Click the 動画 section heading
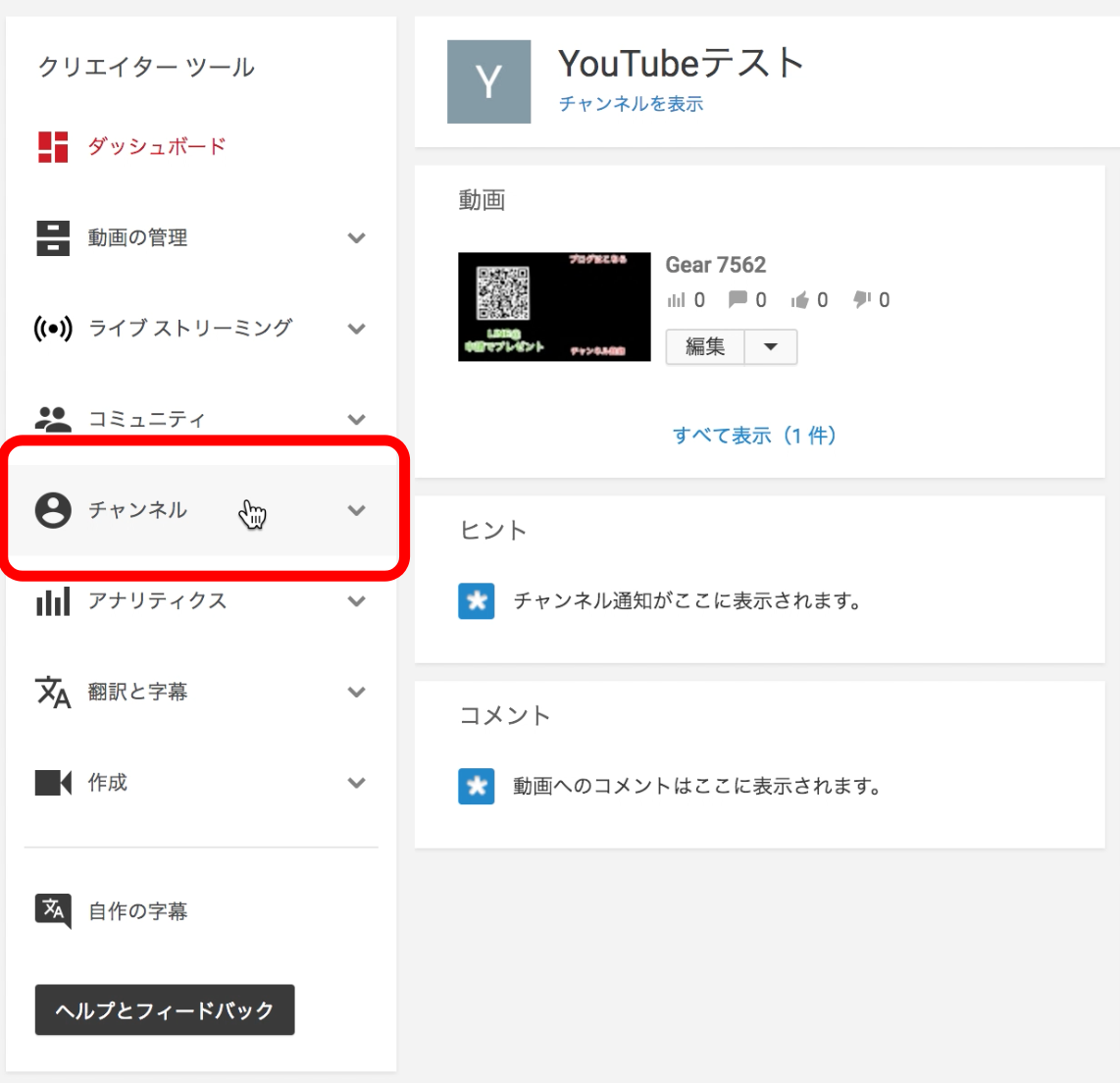This screenshot has height=1083, width=1120. coord(483,200)
